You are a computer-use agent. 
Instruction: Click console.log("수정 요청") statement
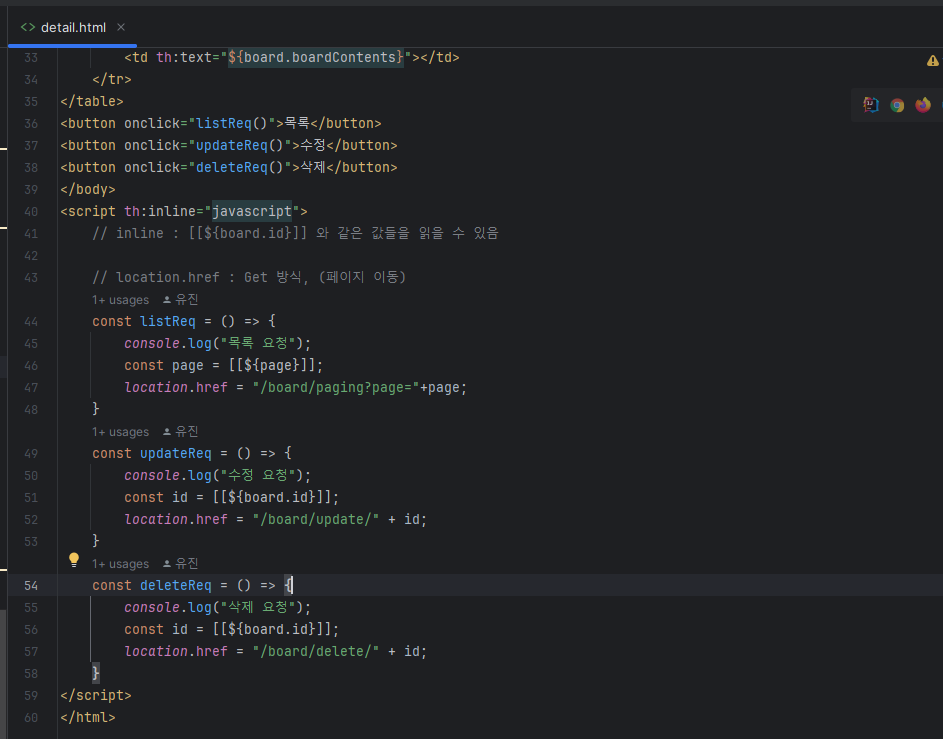pos(218,476)
